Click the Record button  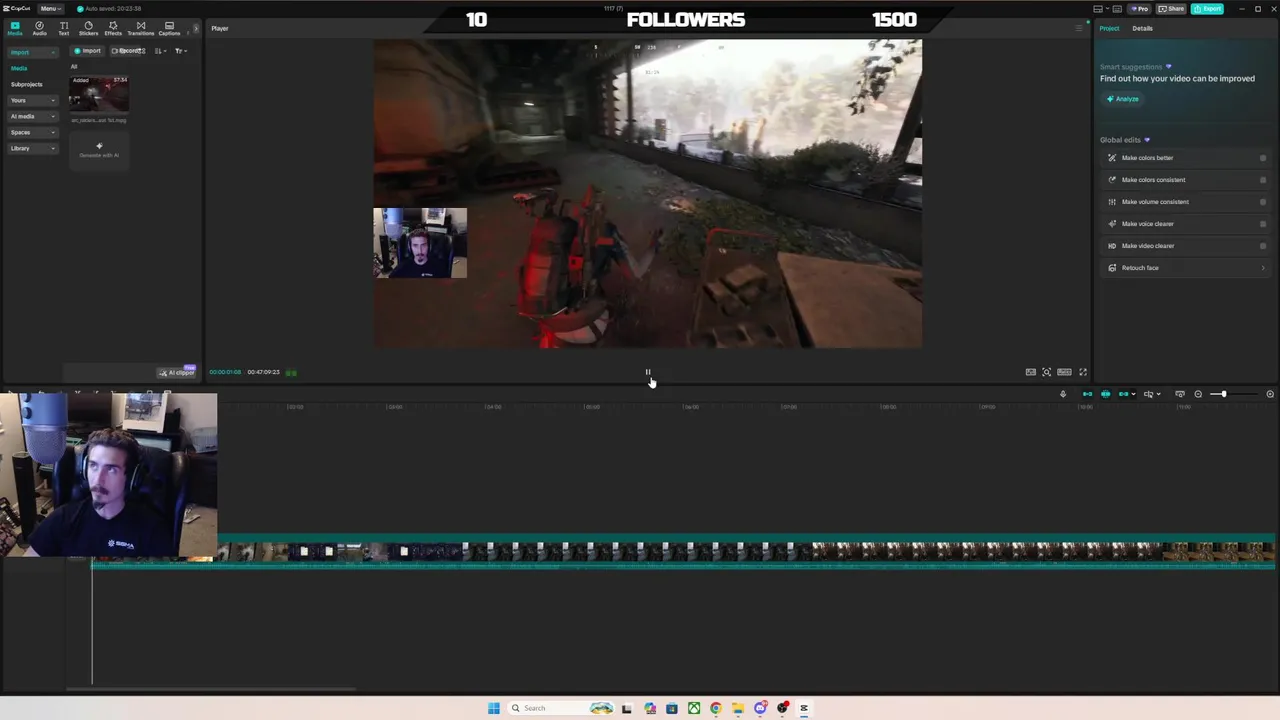coord(128,51)
